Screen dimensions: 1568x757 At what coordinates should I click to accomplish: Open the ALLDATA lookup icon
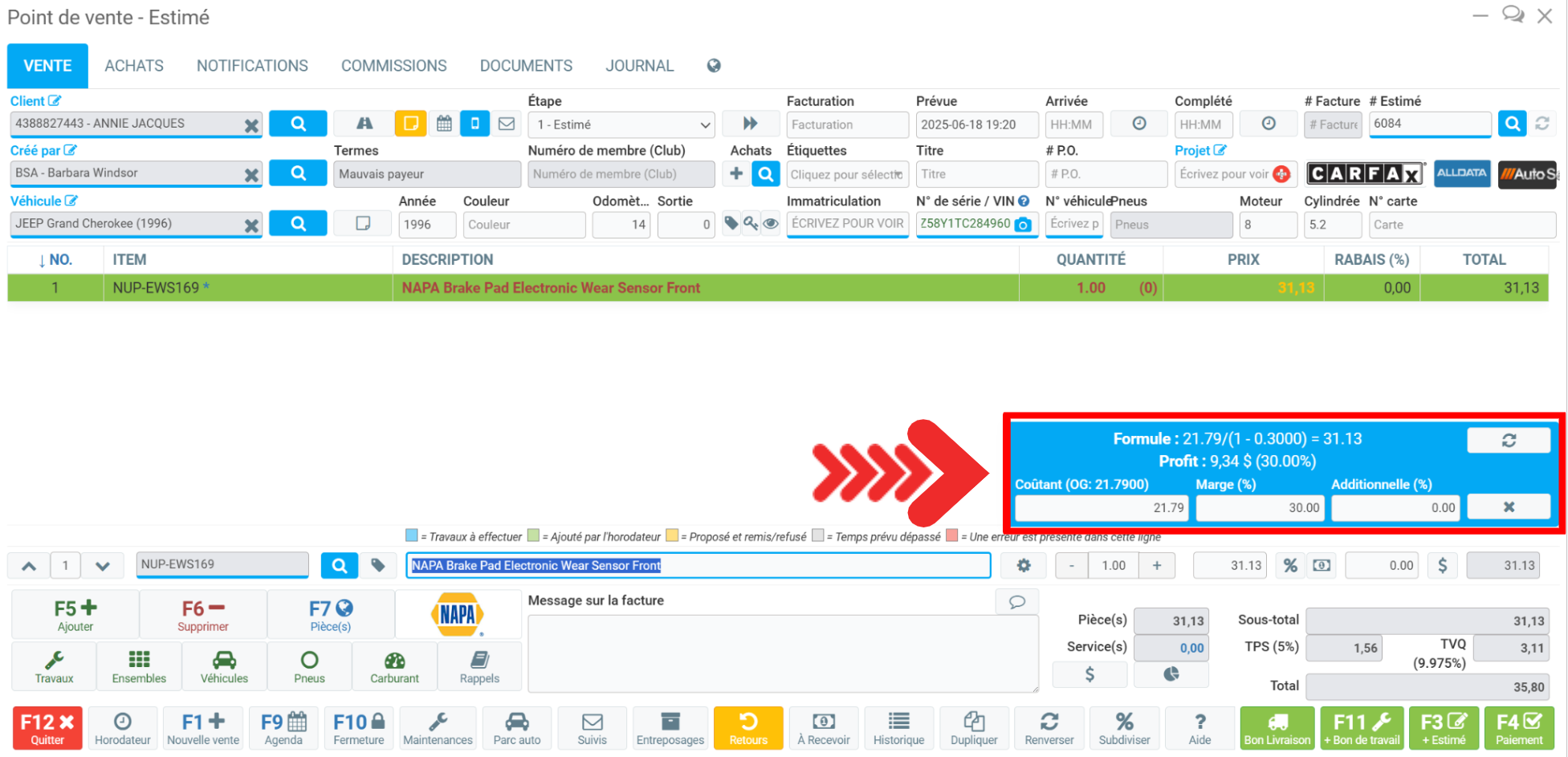pyautogui.click(x=1461, y=174)
